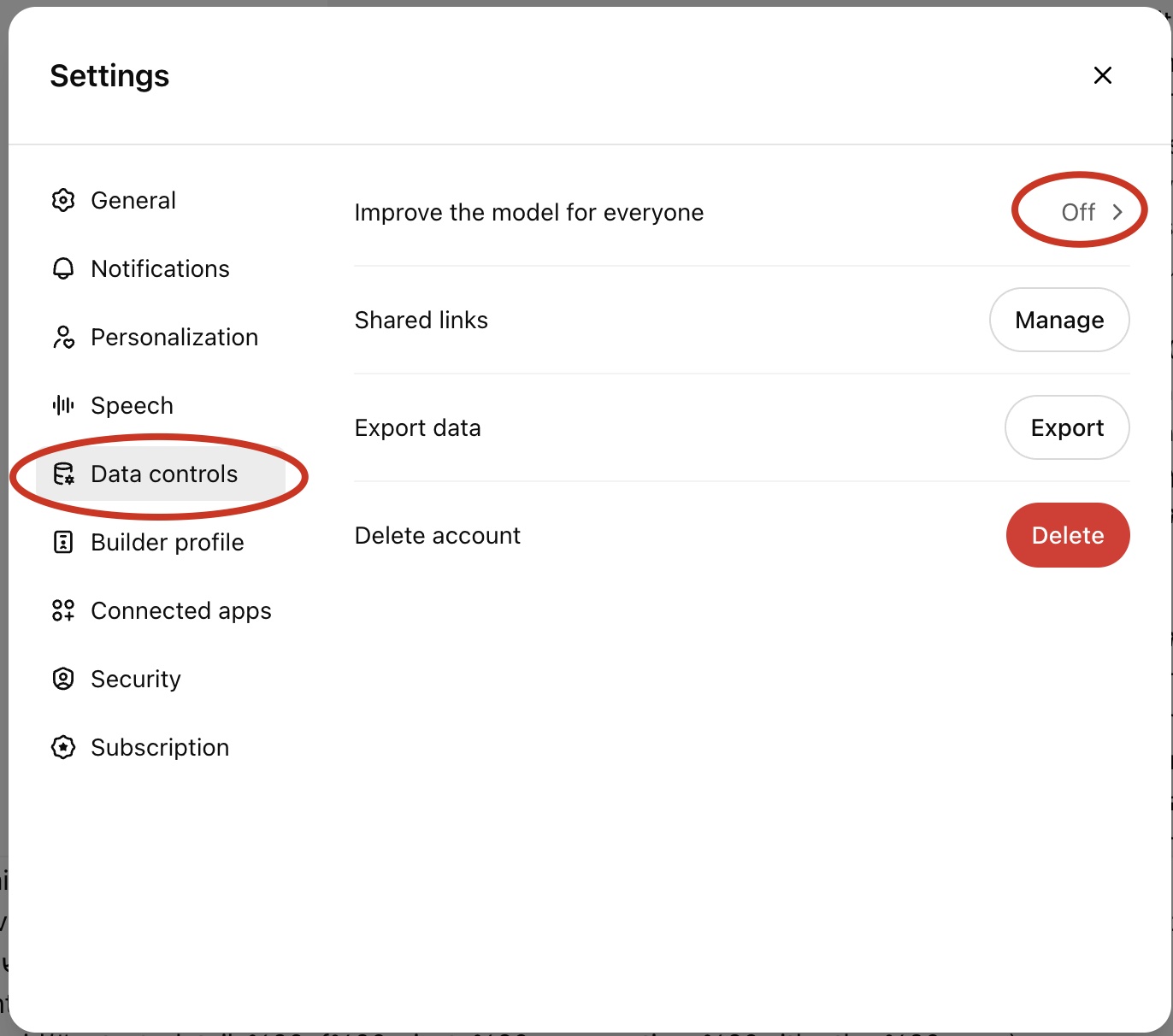Switch to the Personalization tab
1173x1036 pixels.
(x=174, y=337)
